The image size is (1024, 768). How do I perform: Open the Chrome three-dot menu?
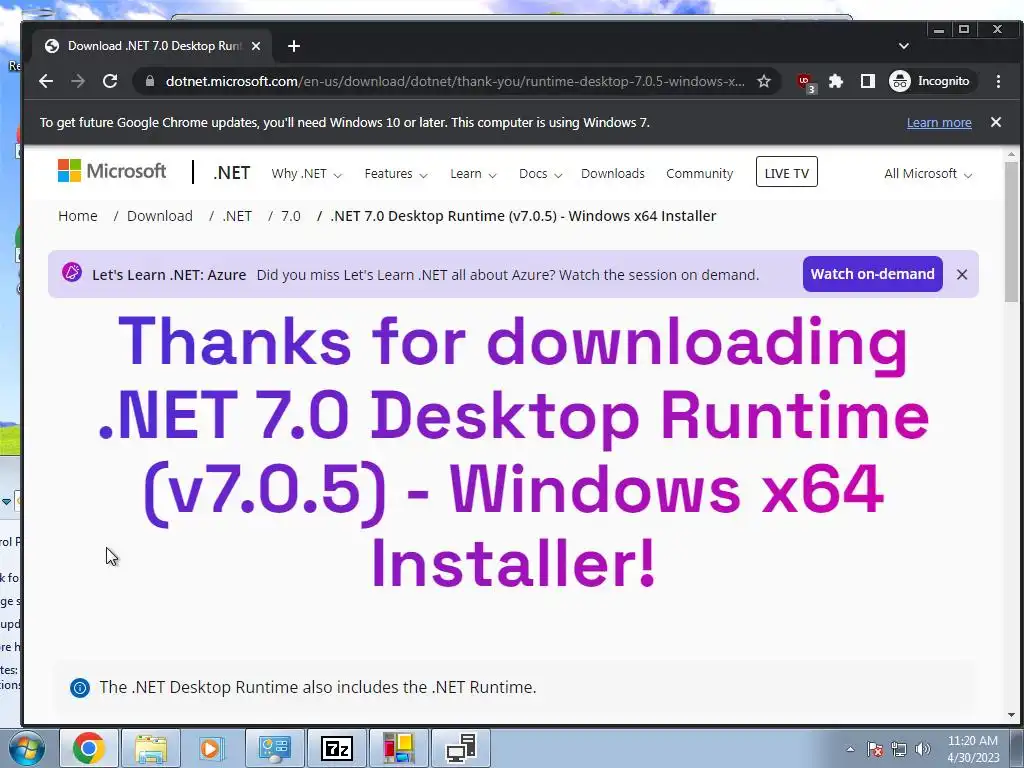coord(998,81)
